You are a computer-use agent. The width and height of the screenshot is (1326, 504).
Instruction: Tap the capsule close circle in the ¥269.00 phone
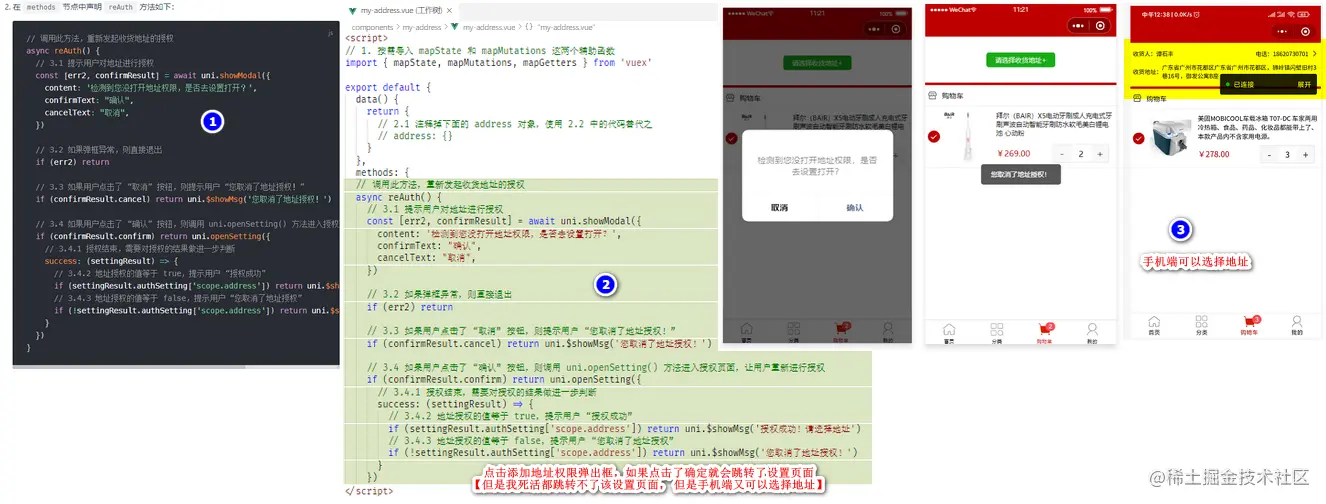coord(1099,25)
